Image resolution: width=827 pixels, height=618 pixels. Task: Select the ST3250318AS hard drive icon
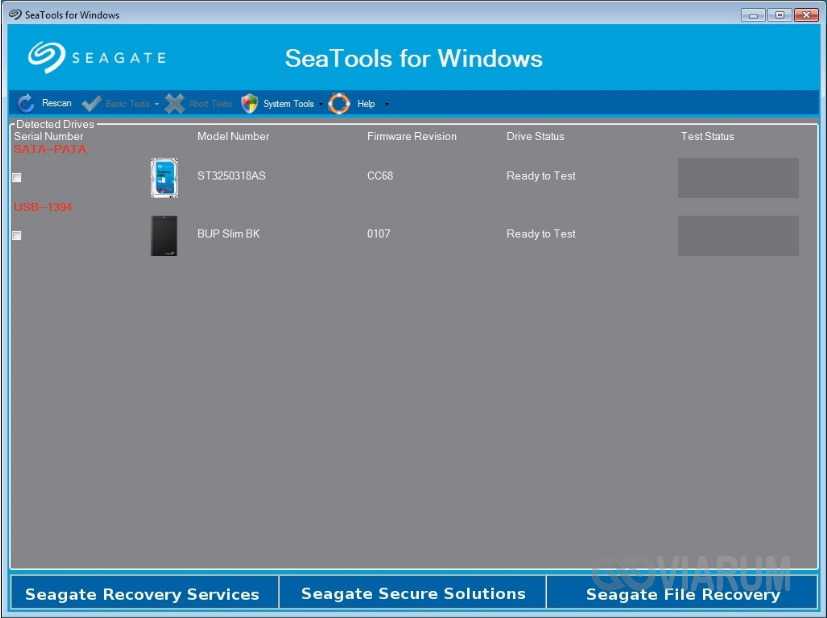click(x=164, y=177)
